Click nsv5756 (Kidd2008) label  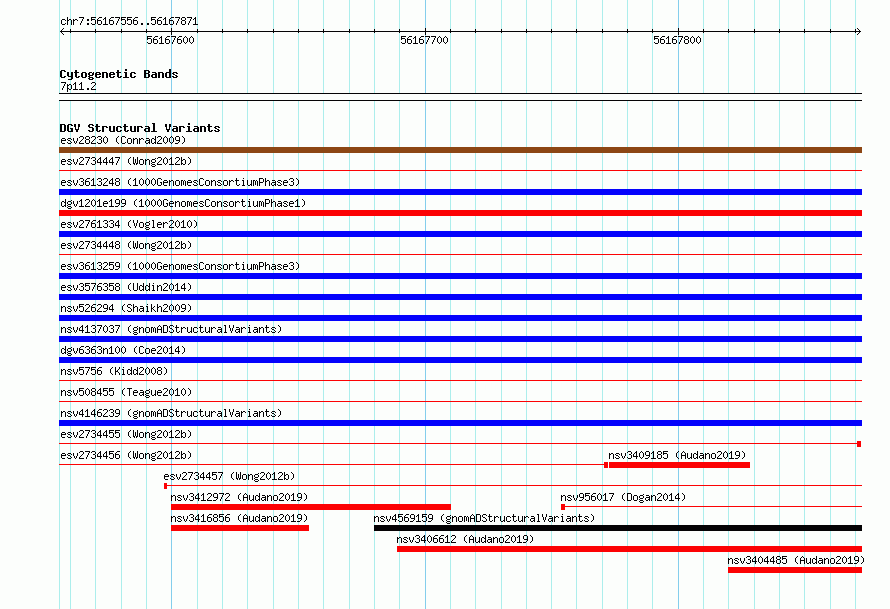click(114, 371)
